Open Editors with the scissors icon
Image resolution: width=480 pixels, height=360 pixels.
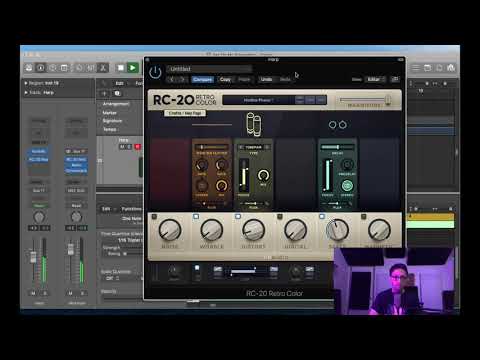tap(103, 68)
